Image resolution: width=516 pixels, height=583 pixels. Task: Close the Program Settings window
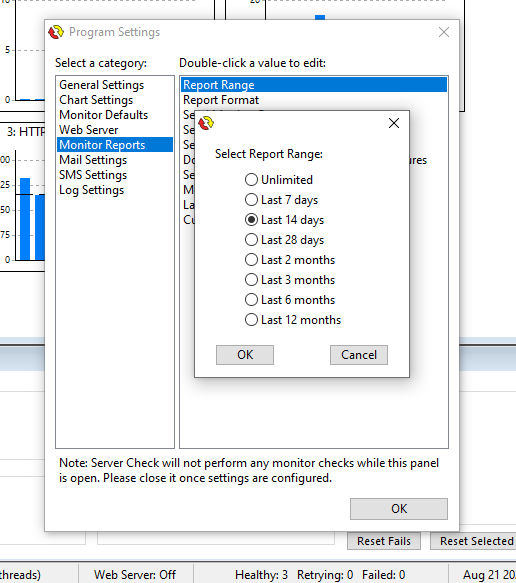444,32
